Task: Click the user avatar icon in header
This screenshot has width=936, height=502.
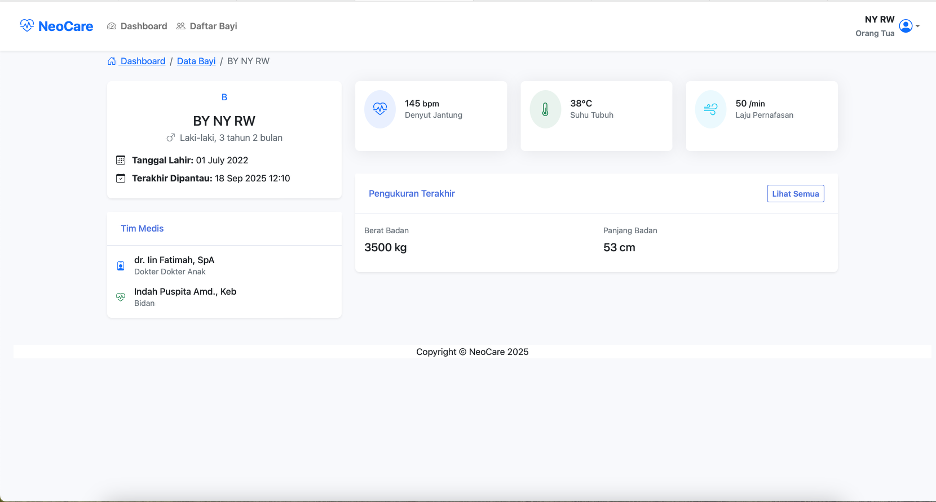Action: (906, 26)
